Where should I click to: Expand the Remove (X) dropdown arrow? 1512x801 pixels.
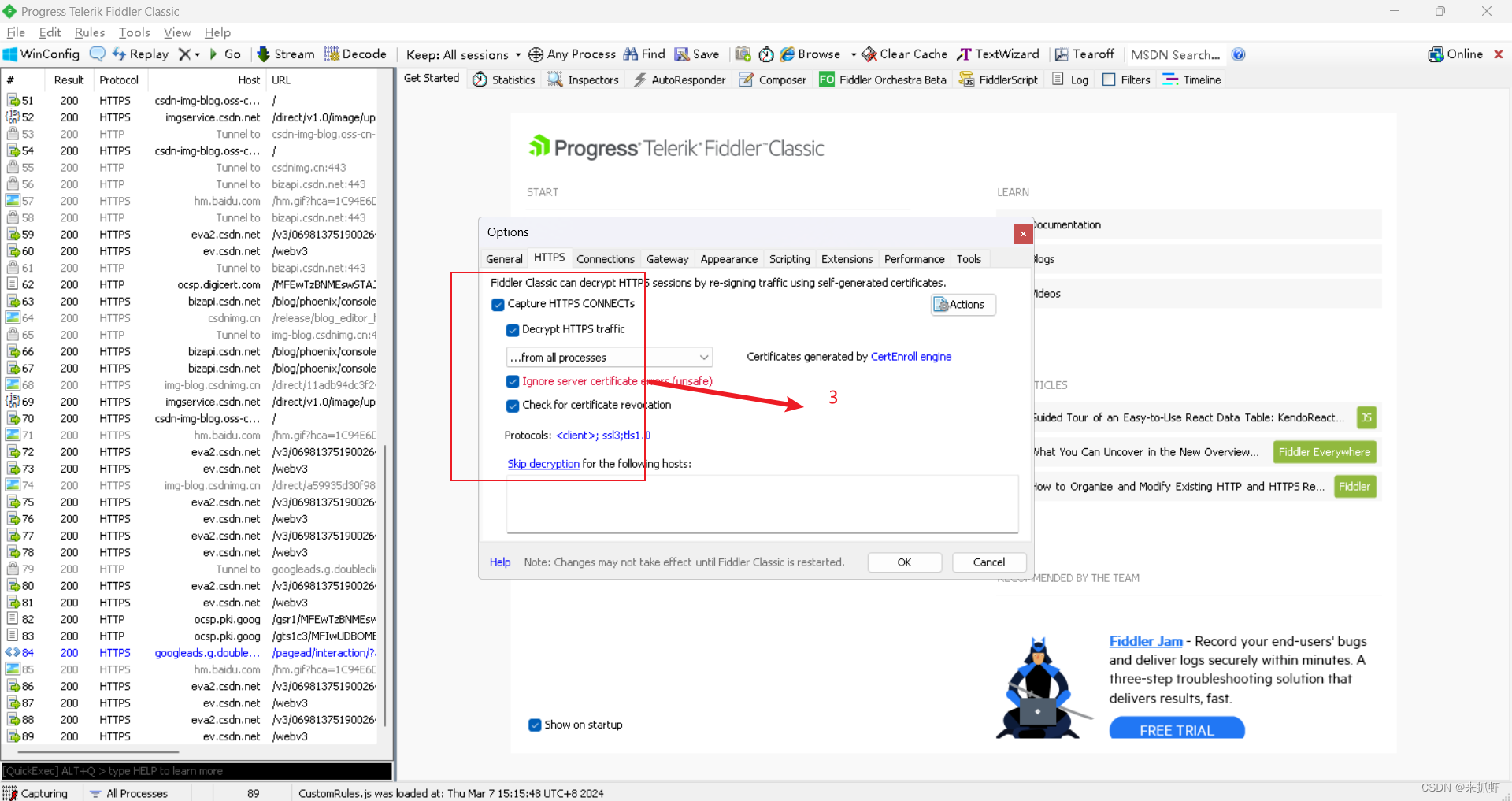198,54
